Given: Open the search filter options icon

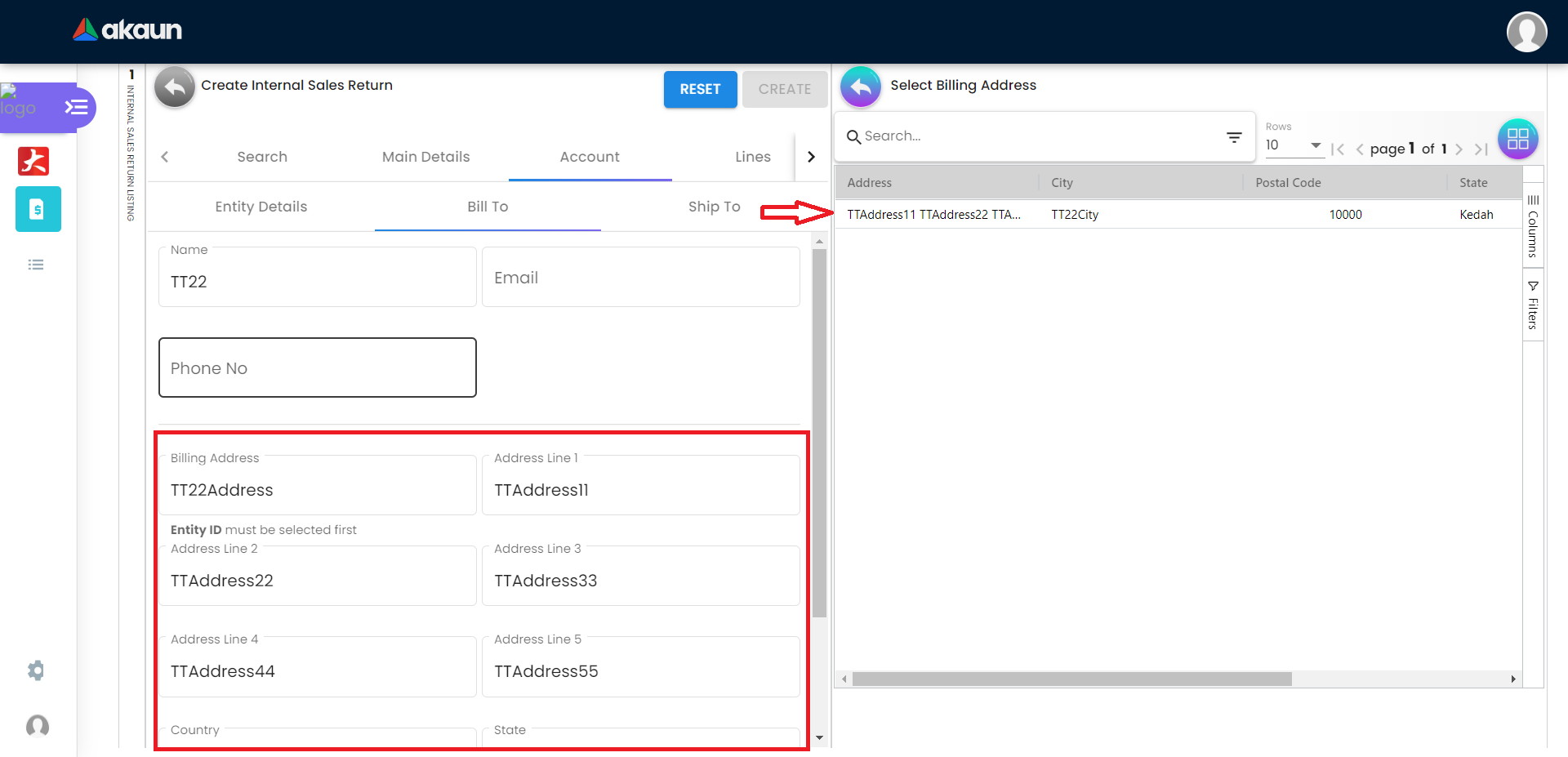Looking at the screenshot, I should pyautogui.click(x=1233, y=137).
